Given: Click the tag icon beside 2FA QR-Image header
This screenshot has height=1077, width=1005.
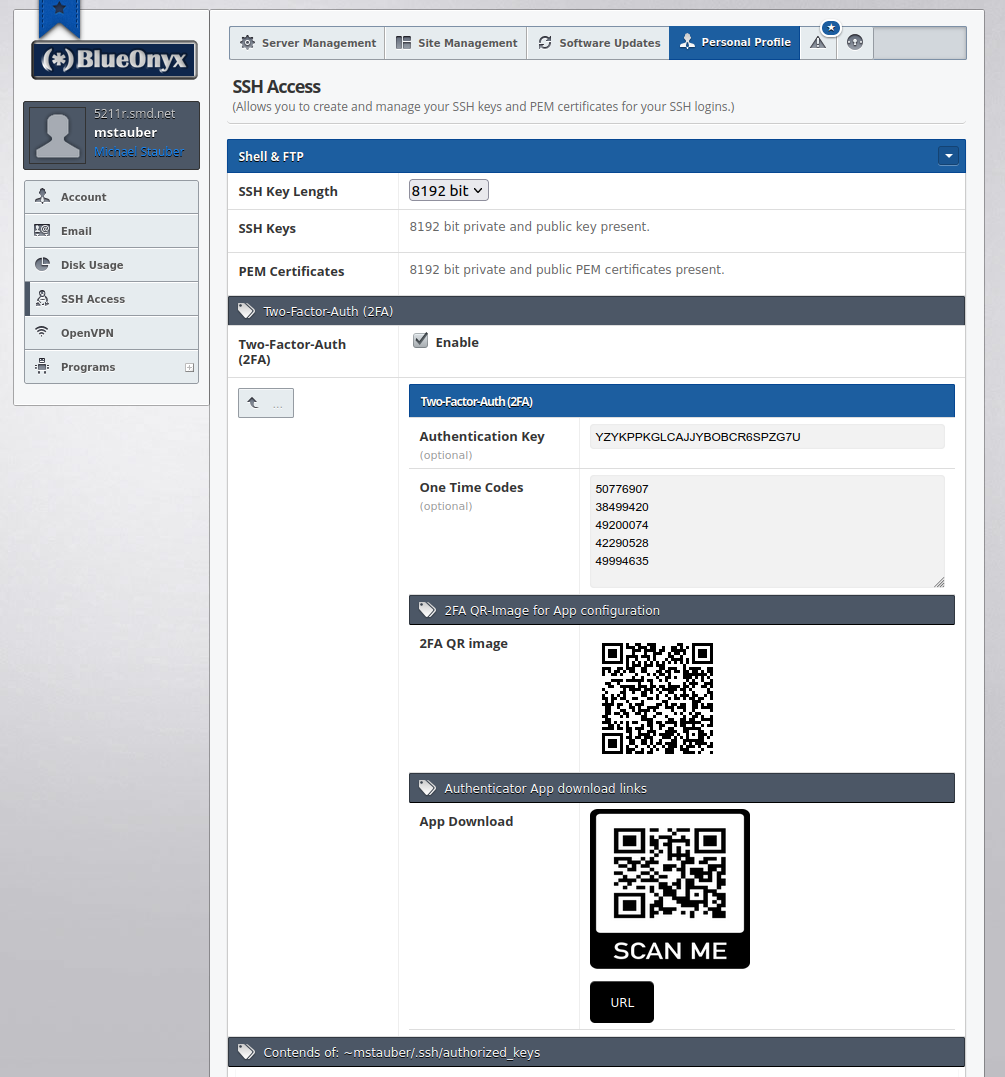Looking at the screenshot, I should [427, 610].
